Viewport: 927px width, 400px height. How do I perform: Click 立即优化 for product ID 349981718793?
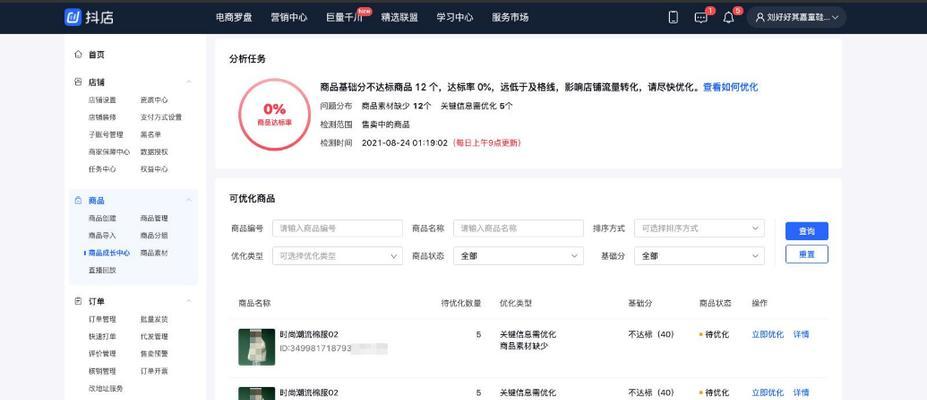click(767, 334)
